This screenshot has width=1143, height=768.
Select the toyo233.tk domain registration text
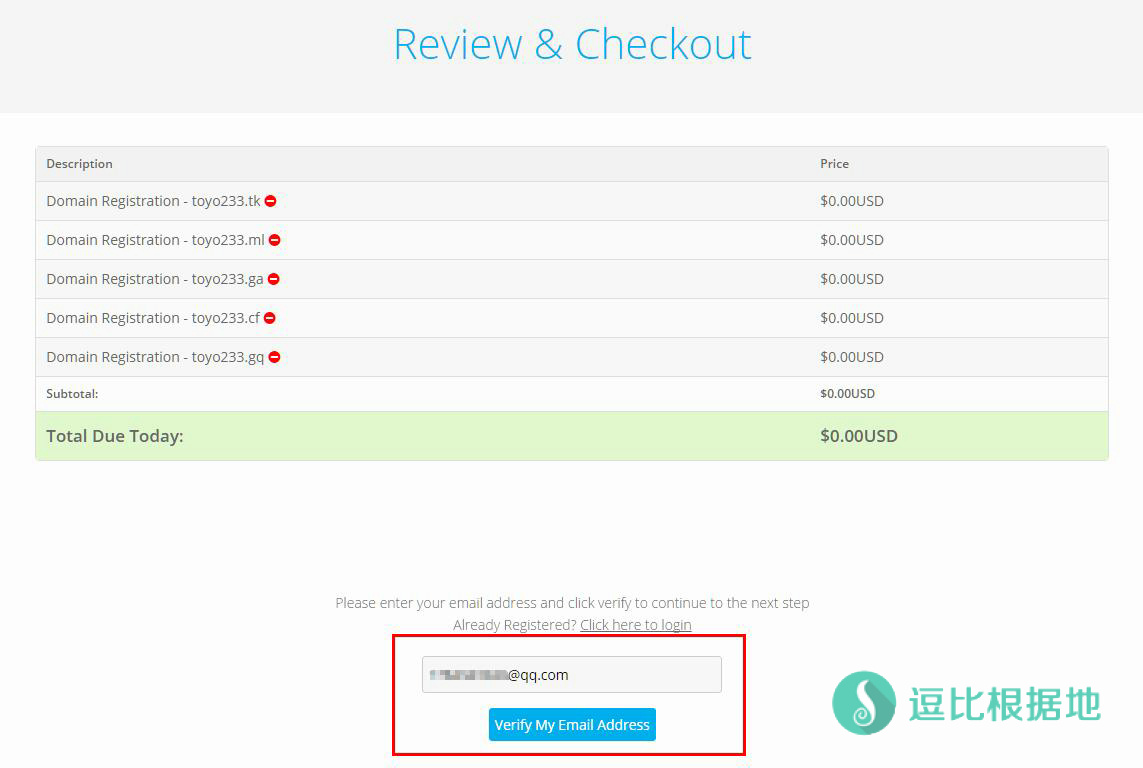click(152, 201)
